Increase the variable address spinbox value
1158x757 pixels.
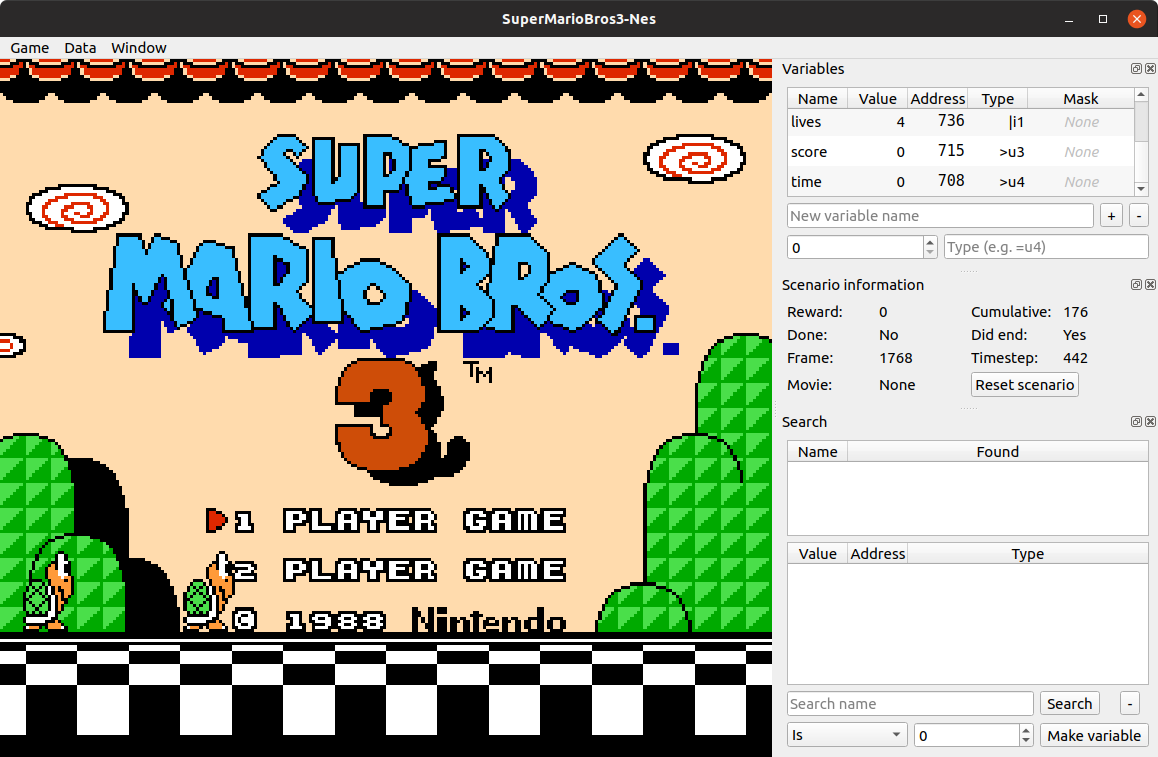pos(930,242)
